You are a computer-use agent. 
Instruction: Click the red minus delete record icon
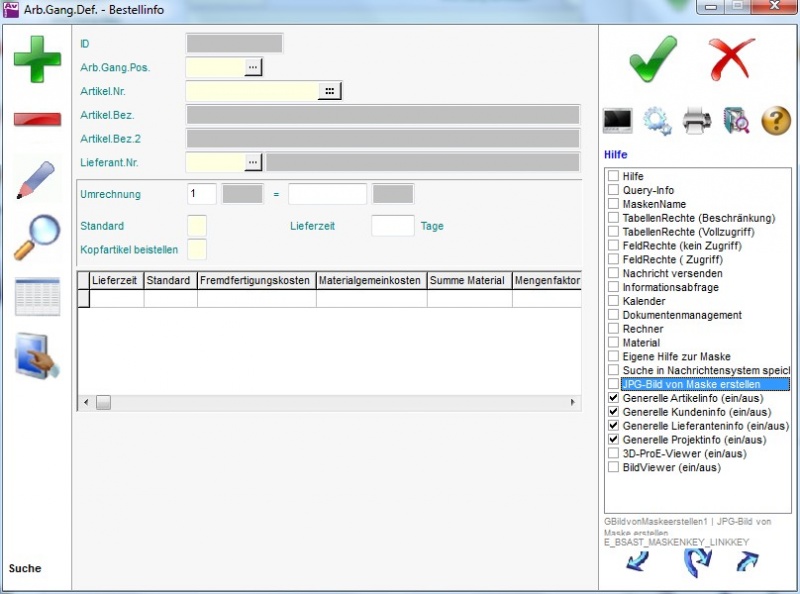point(37,119)
